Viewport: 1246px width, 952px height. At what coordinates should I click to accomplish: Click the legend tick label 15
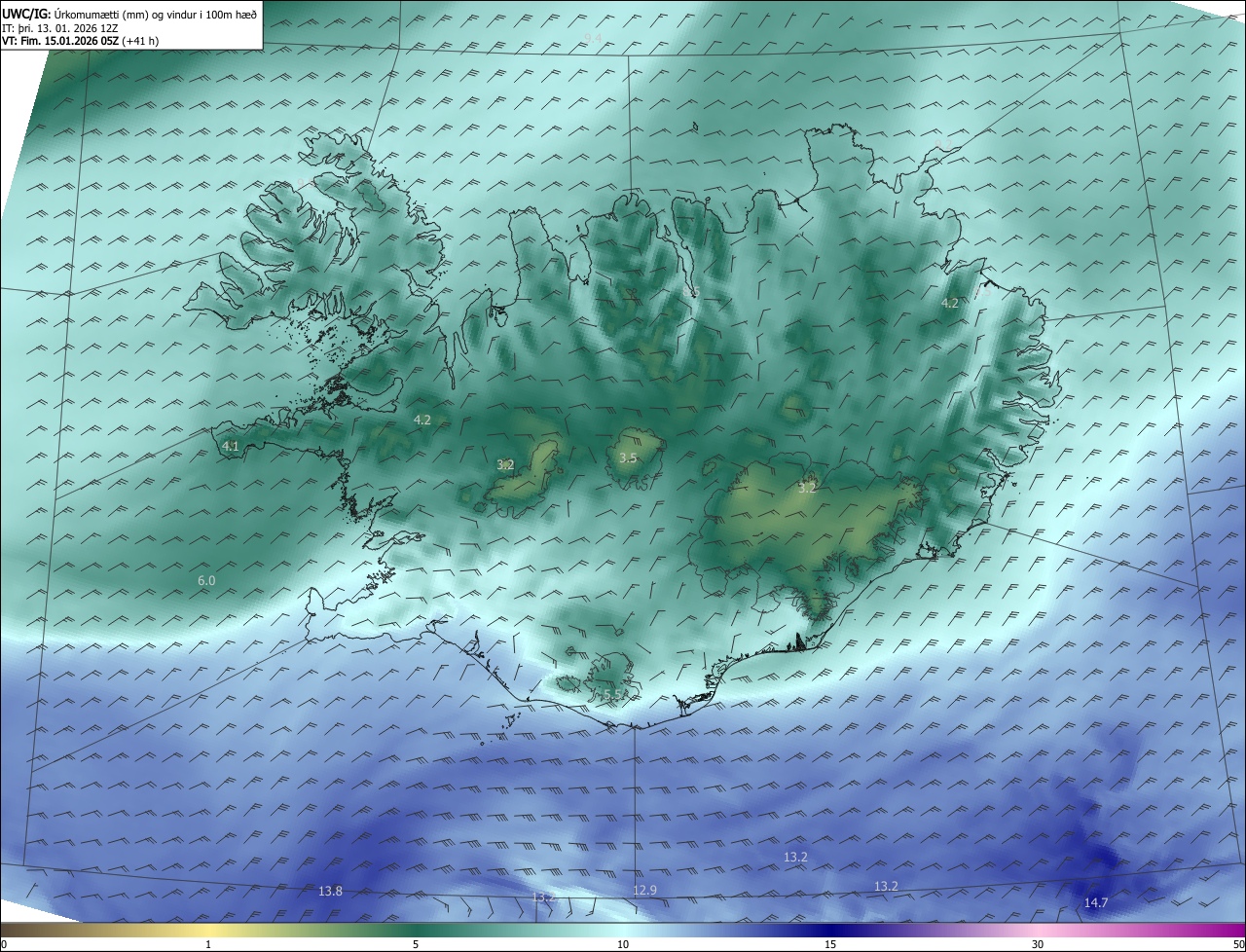pyautogui.click(x=830, y=945)
